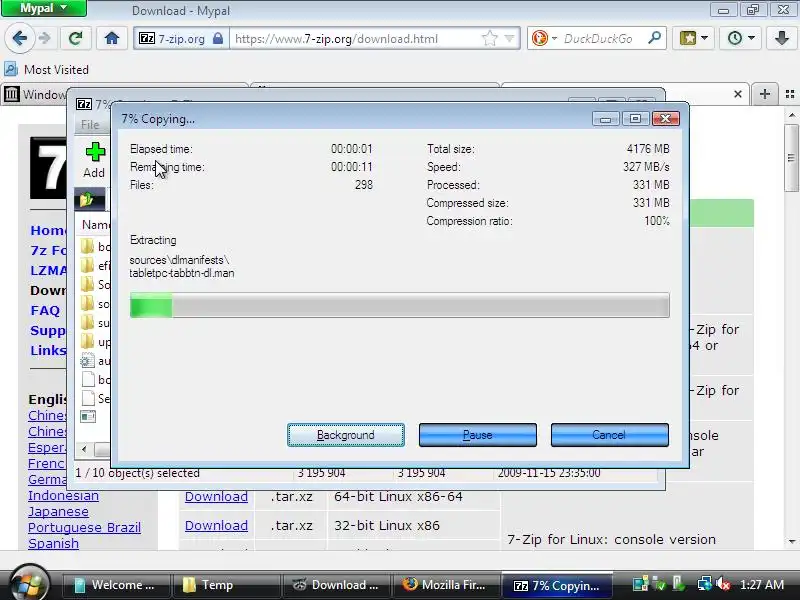The image size is (800, 600).
Task: Click the Background button in copy dialog
Action: click(346, 435)
